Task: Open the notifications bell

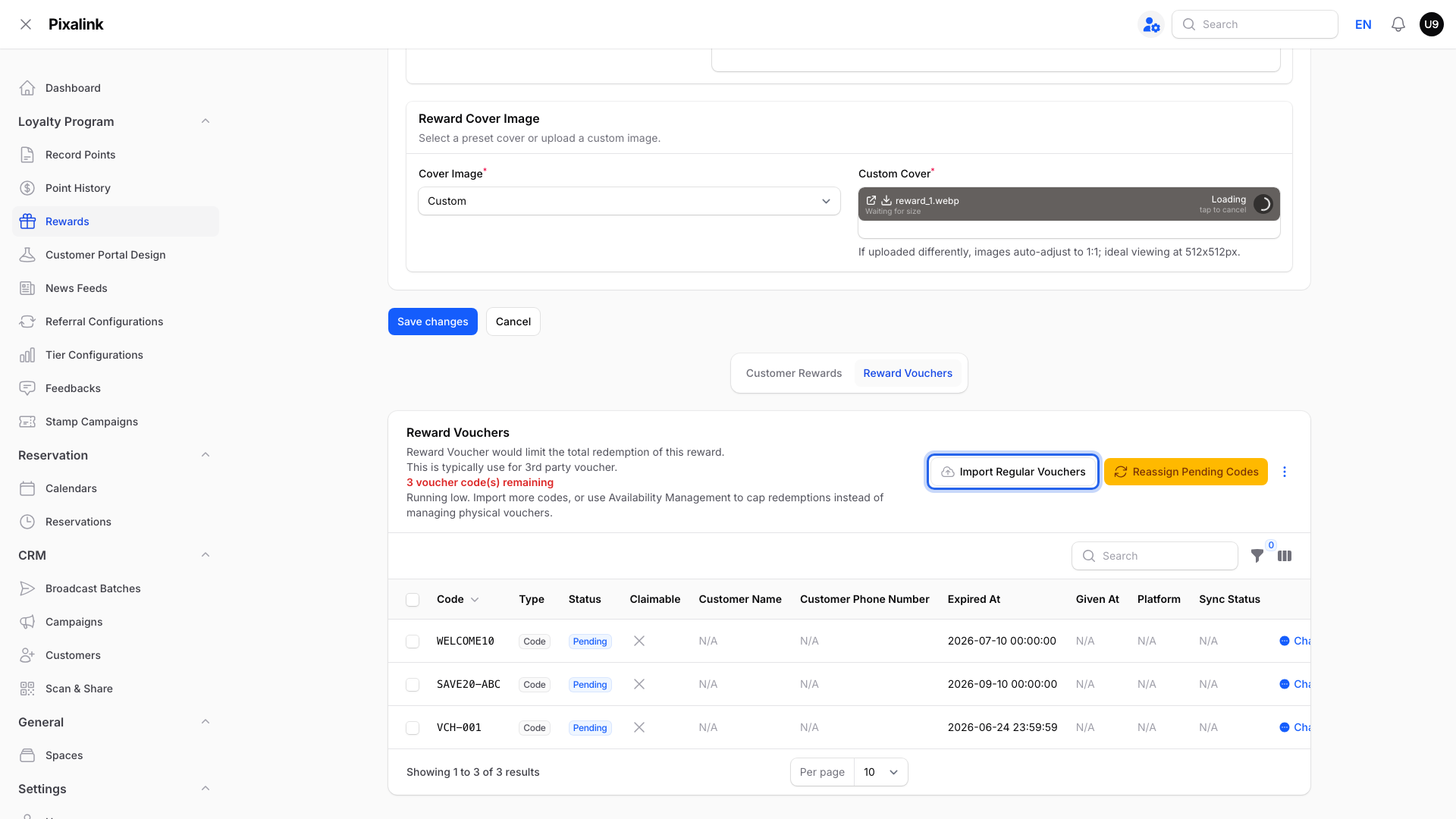Action: coord(1398,24)
